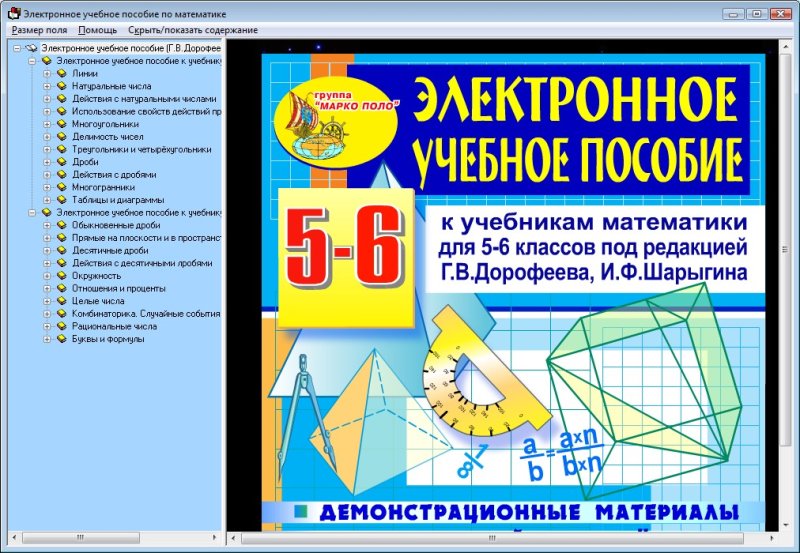Expand the Целые числа chapter
Image resolution: width=800 pixels, height=553 pixels.
tap(47, 301)
